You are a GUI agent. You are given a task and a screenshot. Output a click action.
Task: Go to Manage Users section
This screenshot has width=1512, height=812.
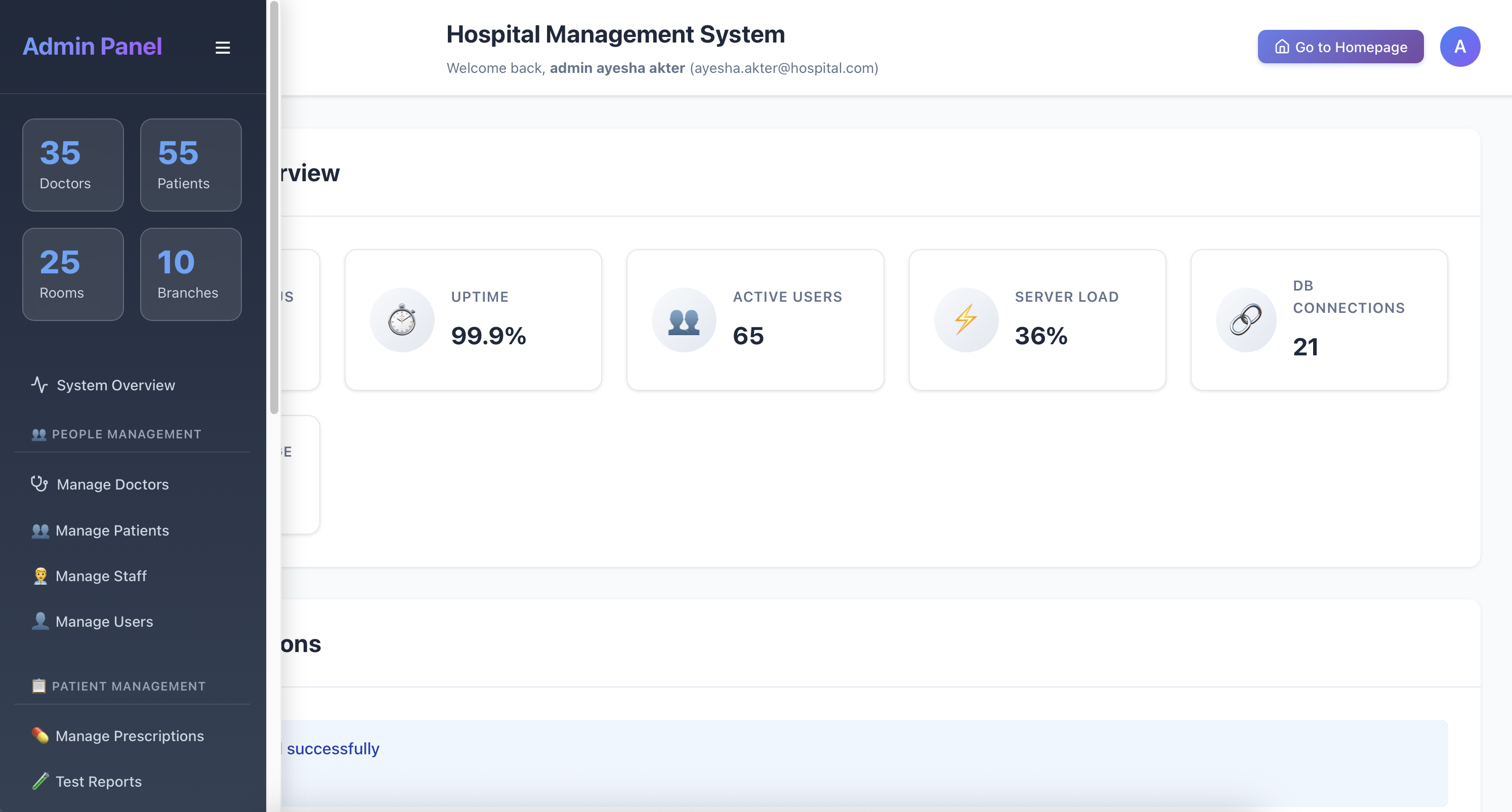coord(104,621)
